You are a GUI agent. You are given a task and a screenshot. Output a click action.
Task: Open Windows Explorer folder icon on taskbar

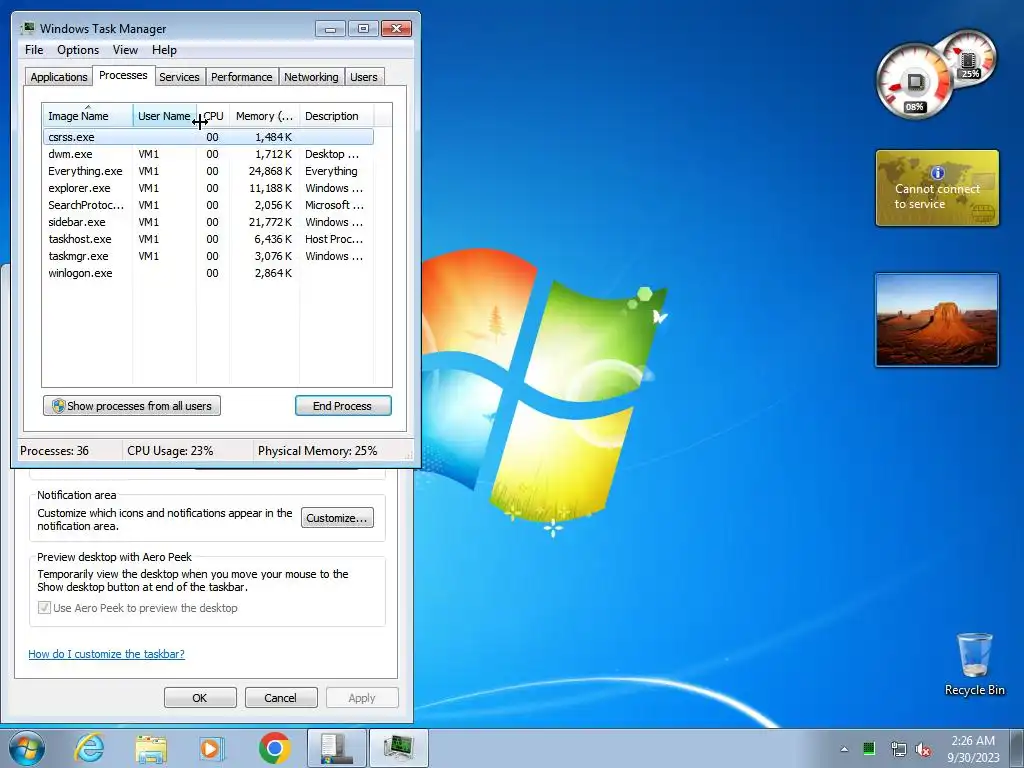coord(151,748)
